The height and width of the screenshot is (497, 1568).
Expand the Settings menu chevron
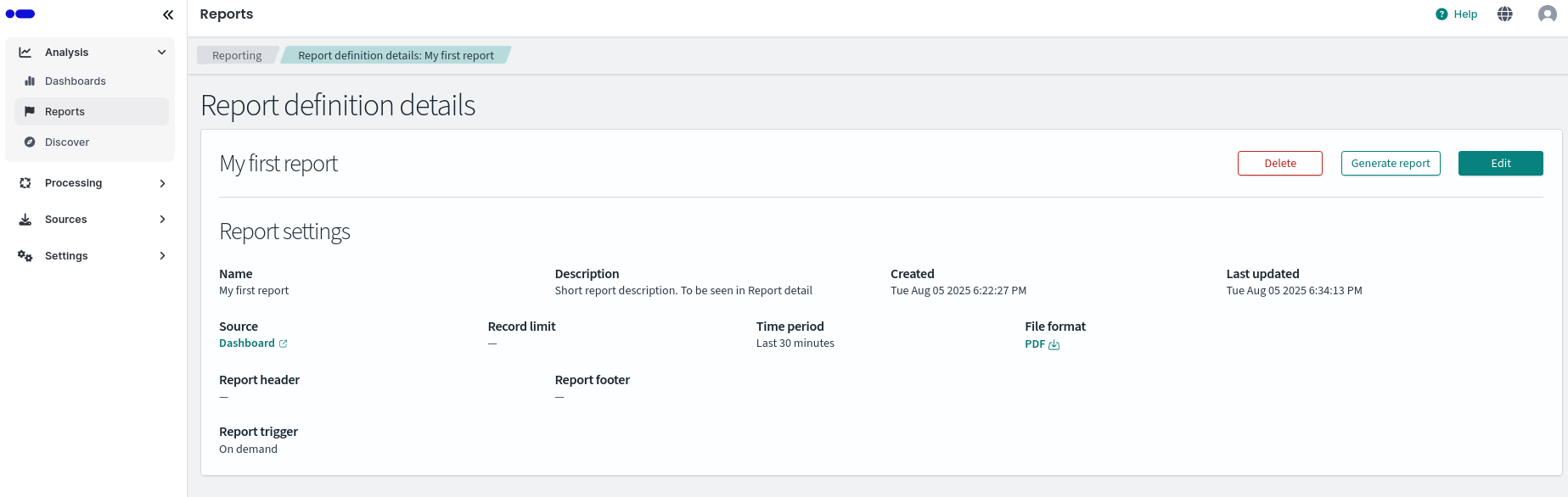pyautogui.click(x=162, y=256)
